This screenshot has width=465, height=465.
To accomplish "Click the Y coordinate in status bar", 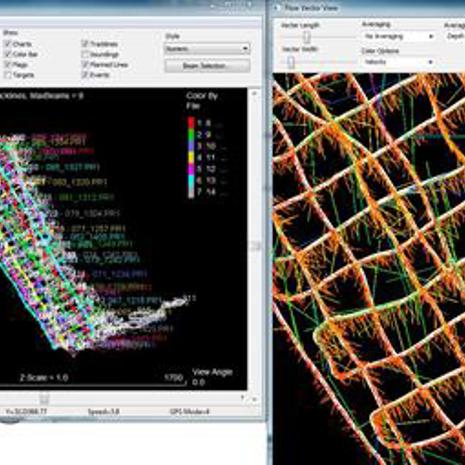I will click(x=26, y=411).
